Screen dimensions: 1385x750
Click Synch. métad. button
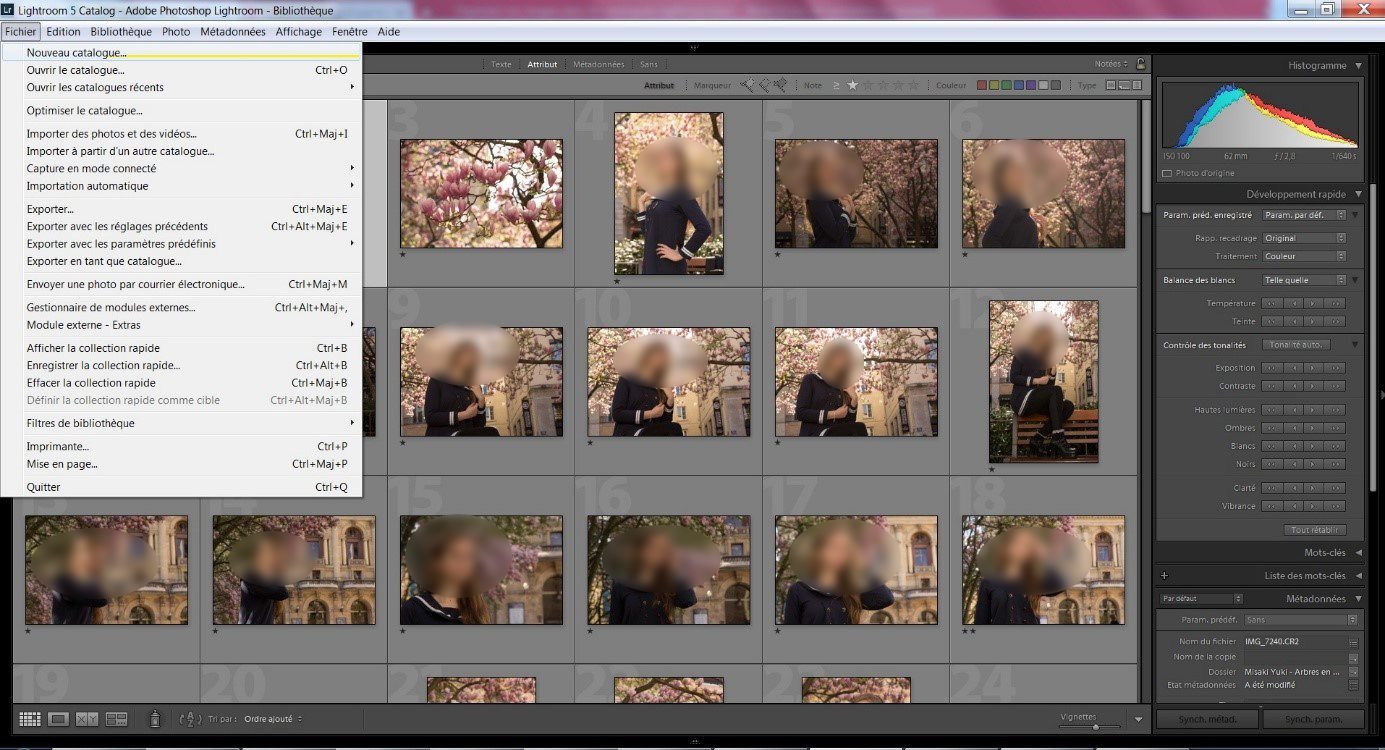pyautogui.click(x=1207, y=719)
